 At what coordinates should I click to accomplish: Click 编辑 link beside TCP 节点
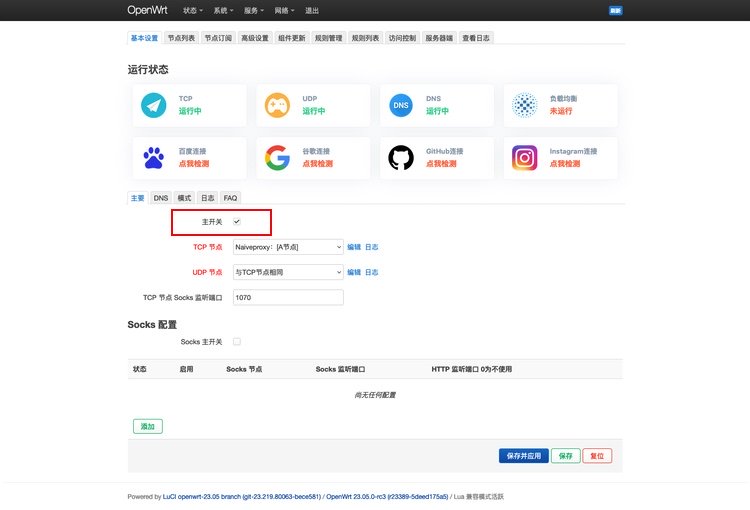353,246
